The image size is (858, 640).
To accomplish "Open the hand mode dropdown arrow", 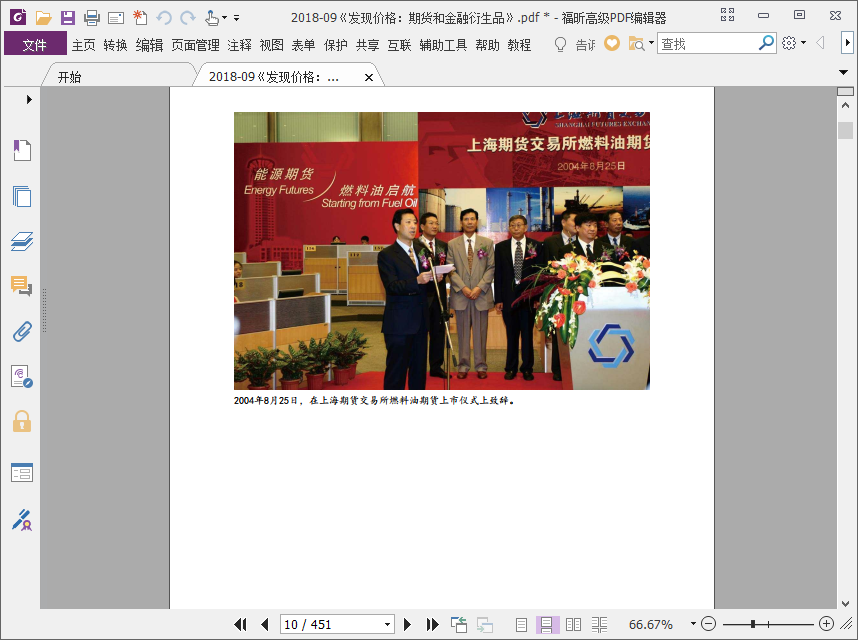I will click(x=224, y=18).
